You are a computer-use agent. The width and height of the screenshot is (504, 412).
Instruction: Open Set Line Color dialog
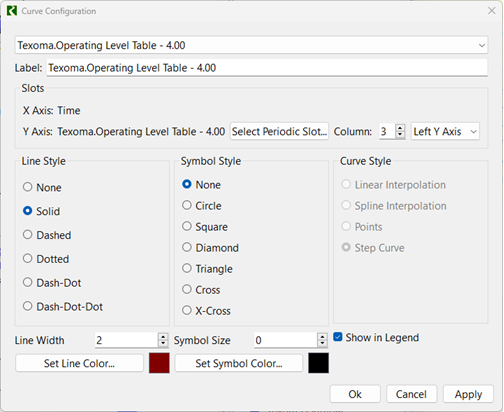tap(79, 363)
